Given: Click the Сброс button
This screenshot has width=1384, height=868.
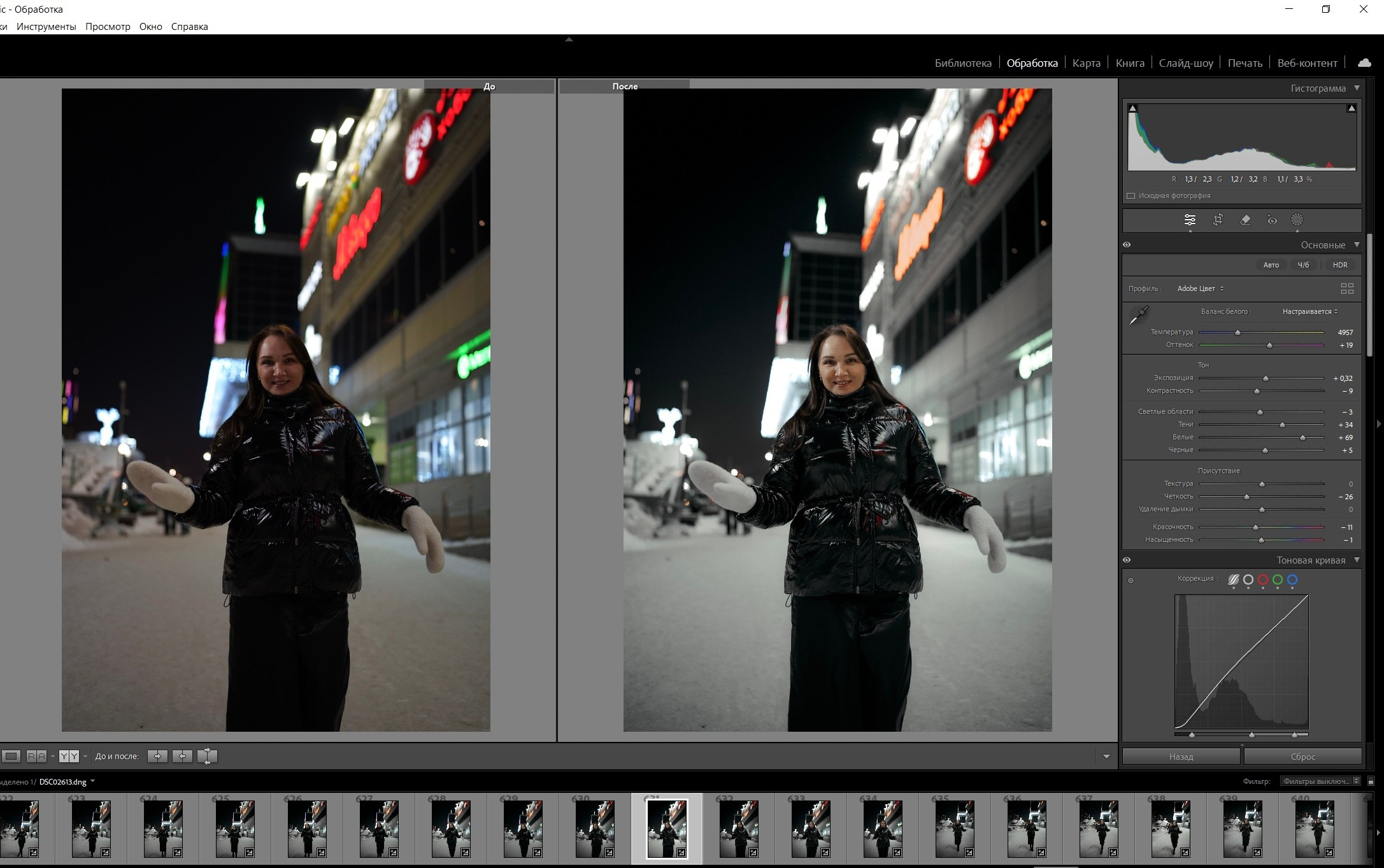Looking at the screenshot, I should (1302, 757).
